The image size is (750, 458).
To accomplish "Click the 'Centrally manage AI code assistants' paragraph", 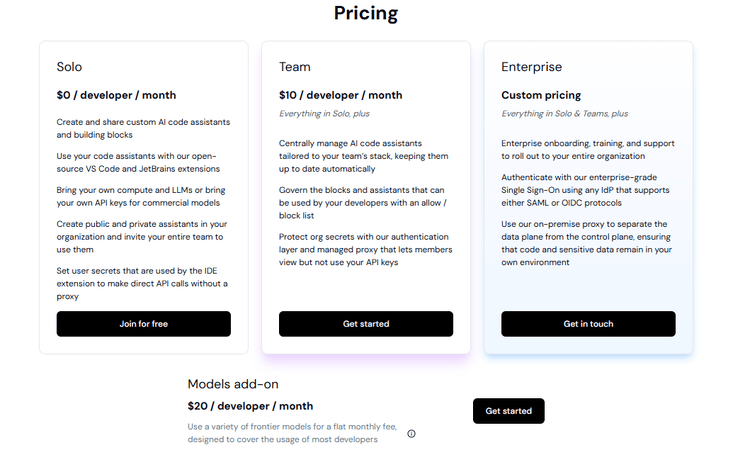I will [364, 156].
